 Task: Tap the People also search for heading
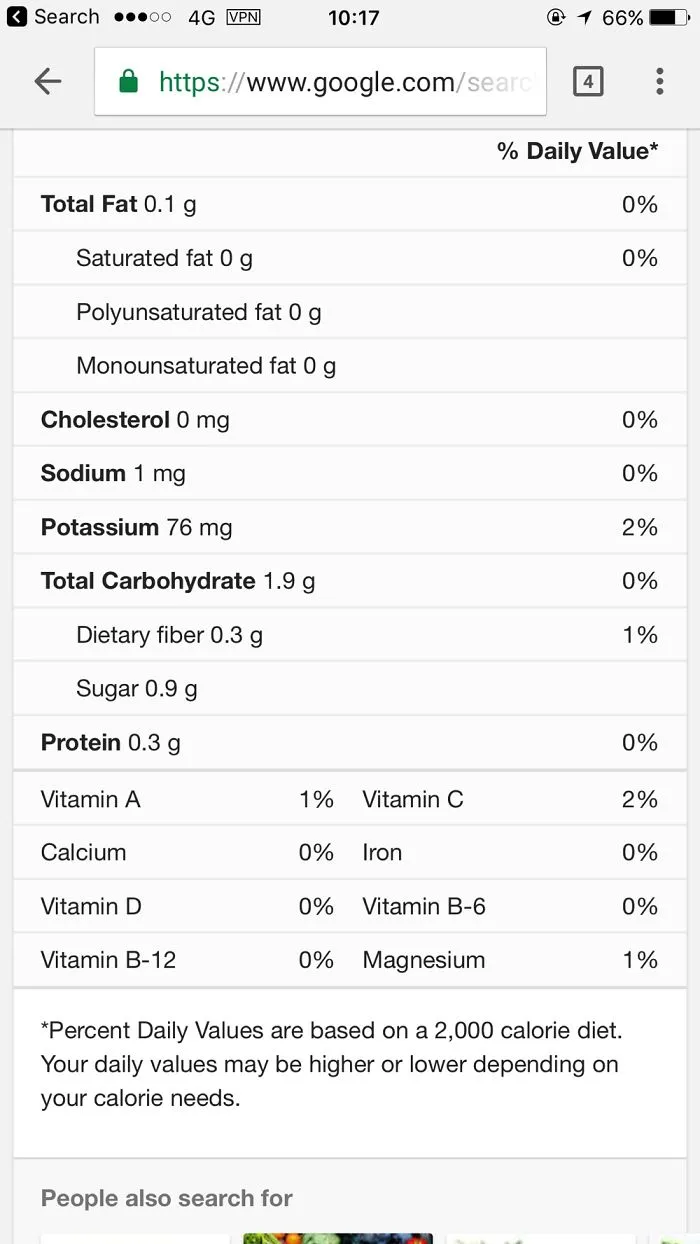(x=167, y=1198)
